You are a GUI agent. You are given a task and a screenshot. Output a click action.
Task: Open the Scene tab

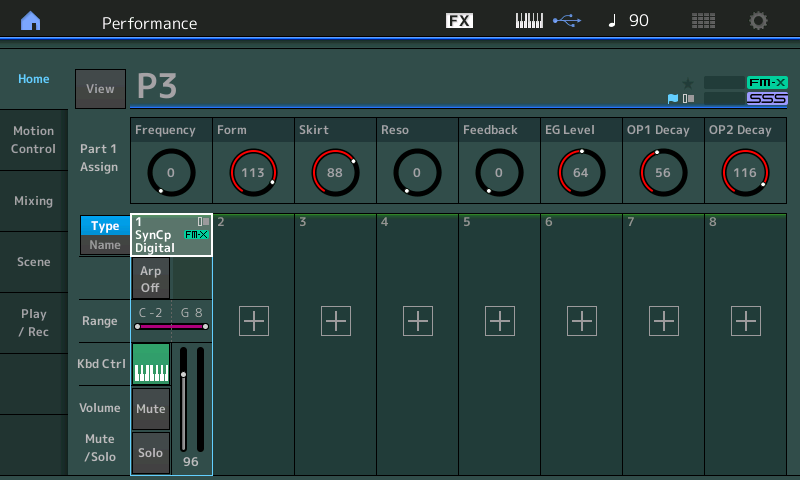[x=34, y=262]
